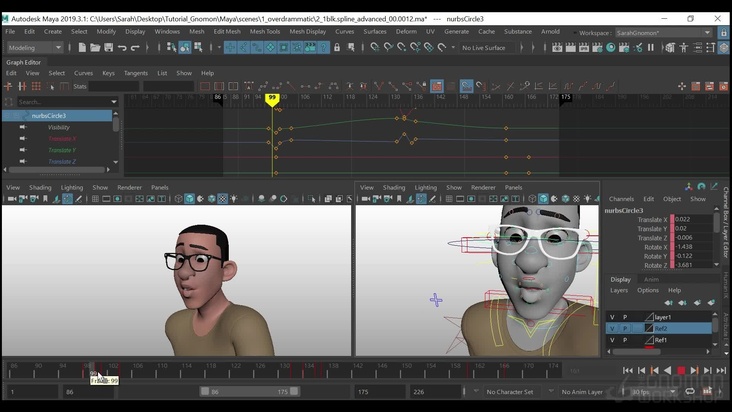Open the HumanIK character icon
Screen dimensions: 732x412
(x=683, y=48)
